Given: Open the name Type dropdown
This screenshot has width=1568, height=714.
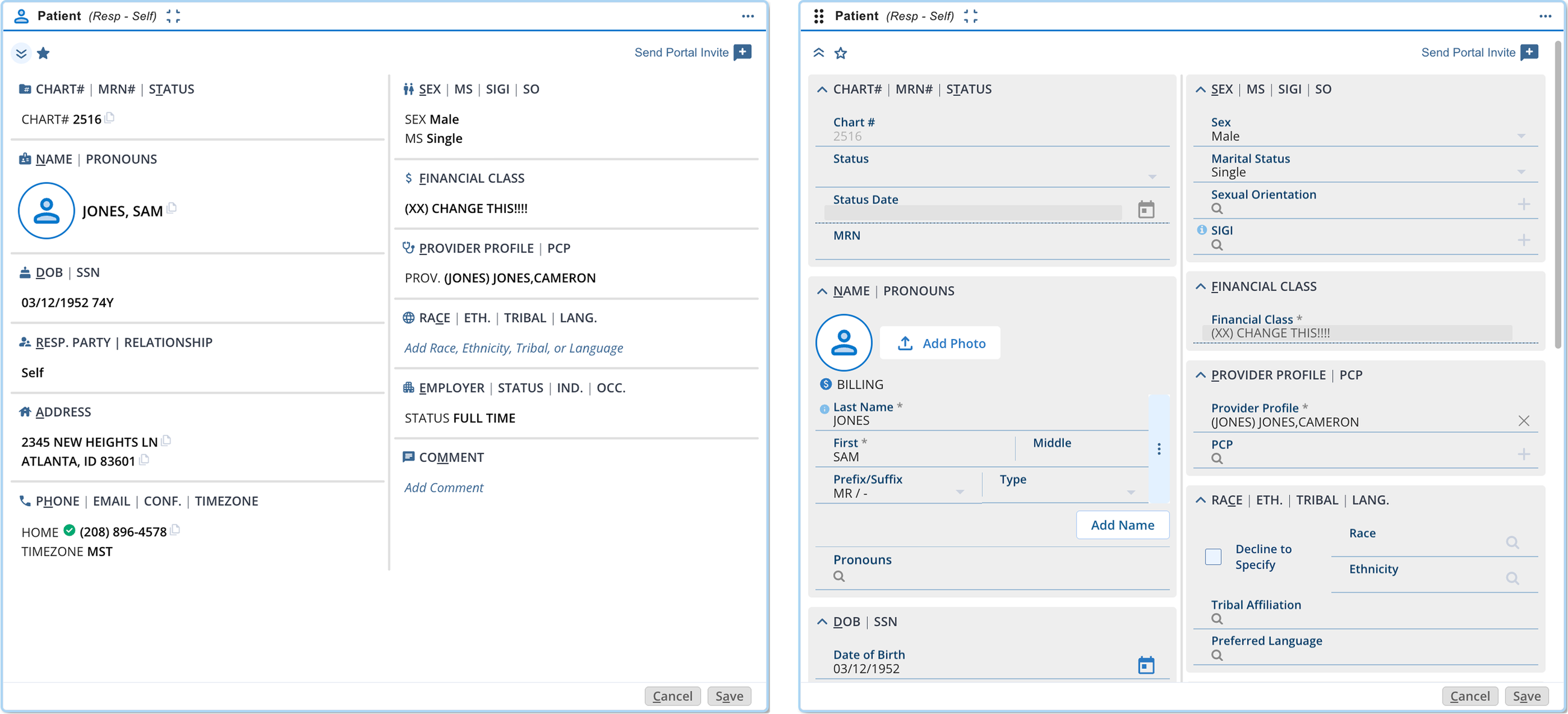Looking at the screenshot, I should [x=1131, y=493].
